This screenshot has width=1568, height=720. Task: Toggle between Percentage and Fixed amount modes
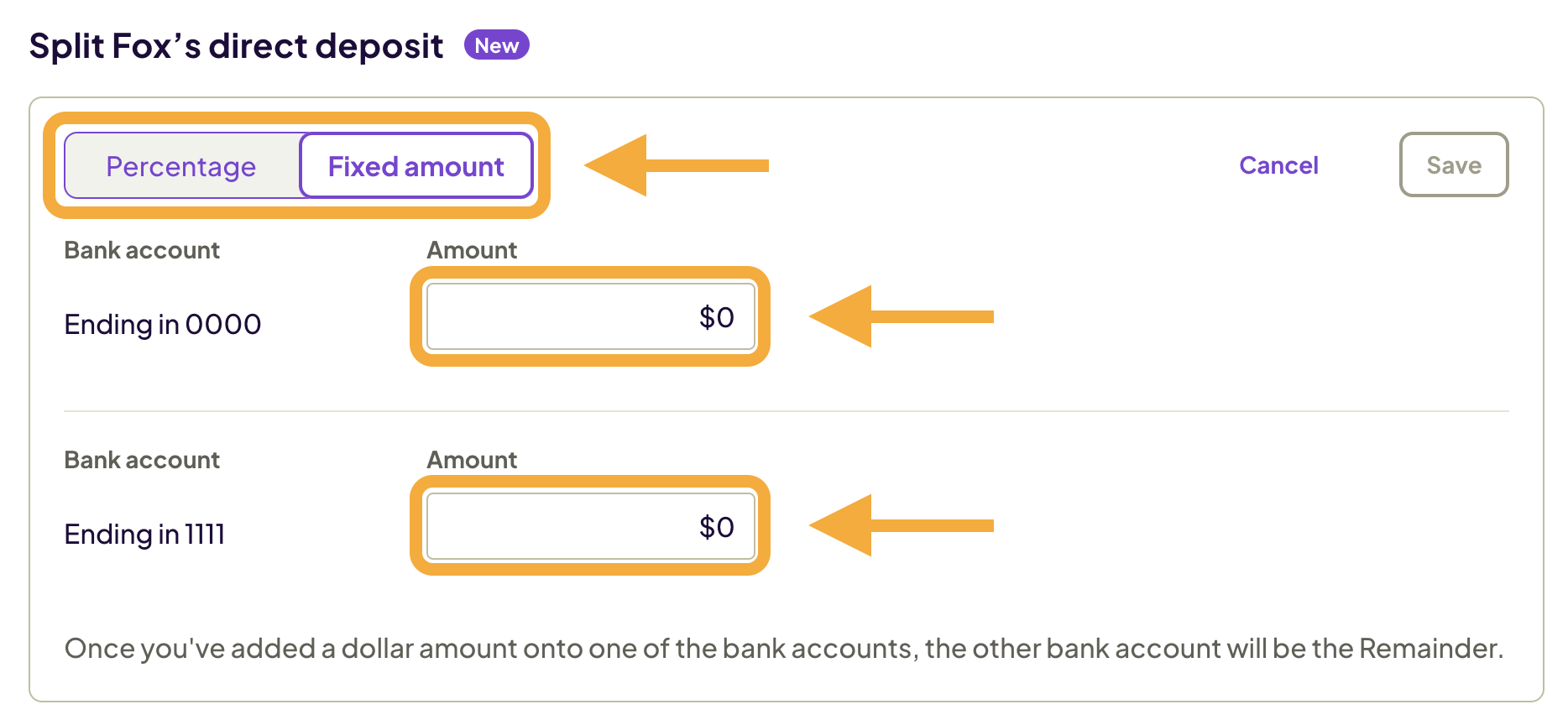pos(298,166)
